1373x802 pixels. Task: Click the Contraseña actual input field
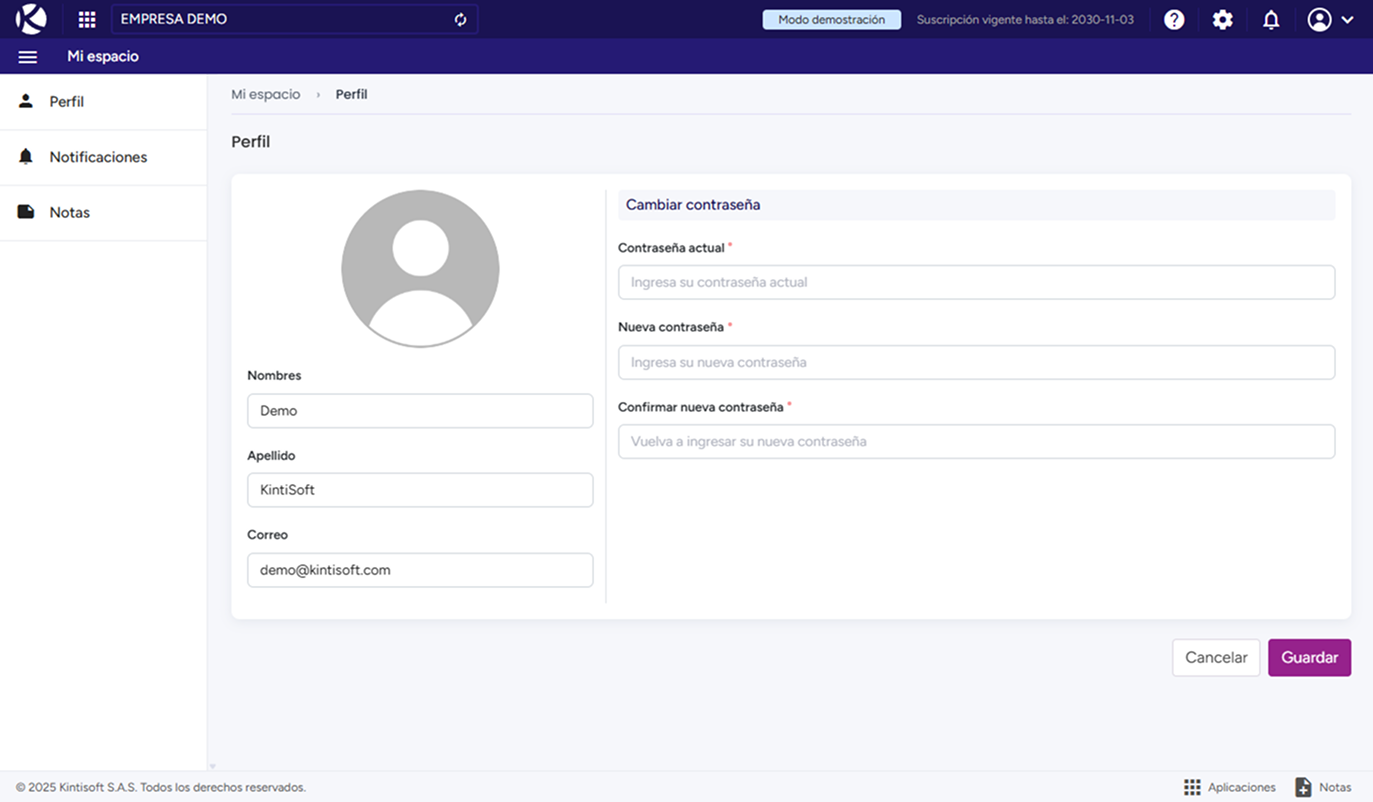tap(976, 282)
